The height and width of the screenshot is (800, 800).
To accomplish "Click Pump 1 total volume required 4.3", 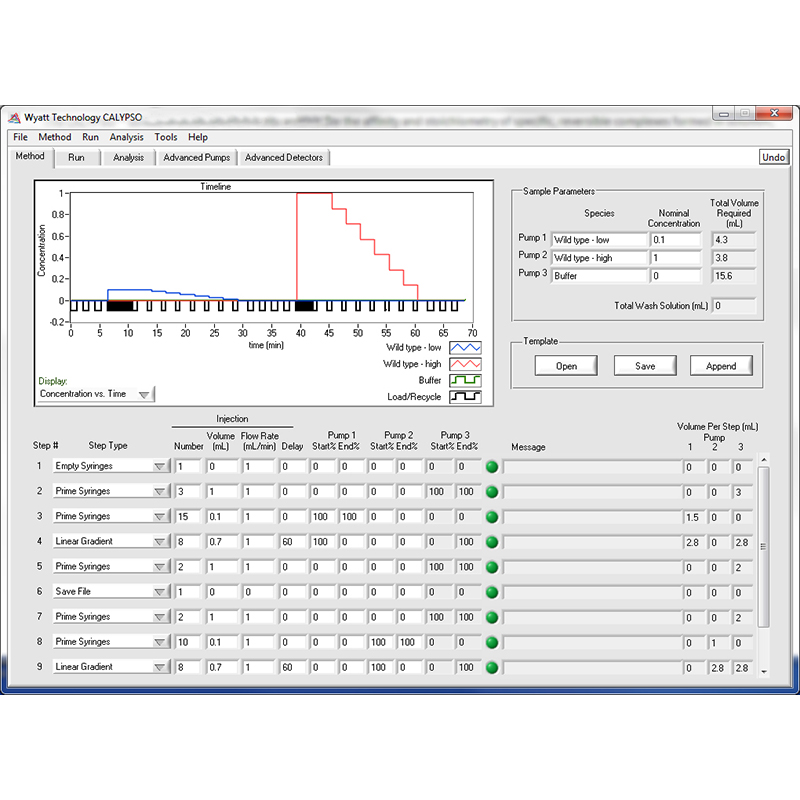I will 734,240.
